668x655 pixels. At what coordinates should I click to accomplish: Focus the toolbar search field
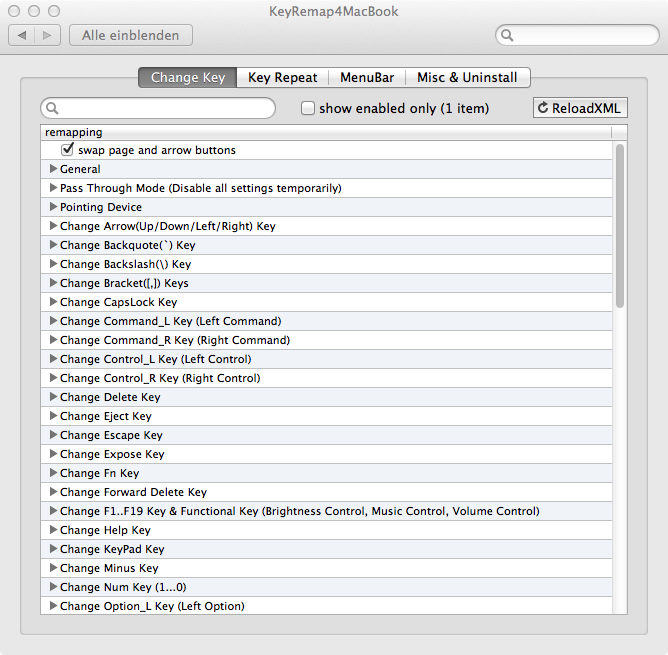(577, 35)
